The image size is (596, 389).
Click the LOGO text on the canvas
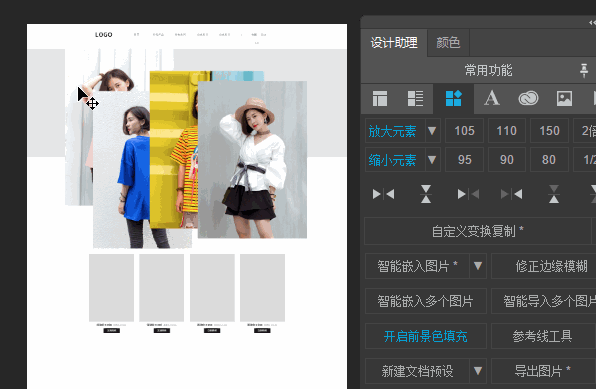pos(104,35)
